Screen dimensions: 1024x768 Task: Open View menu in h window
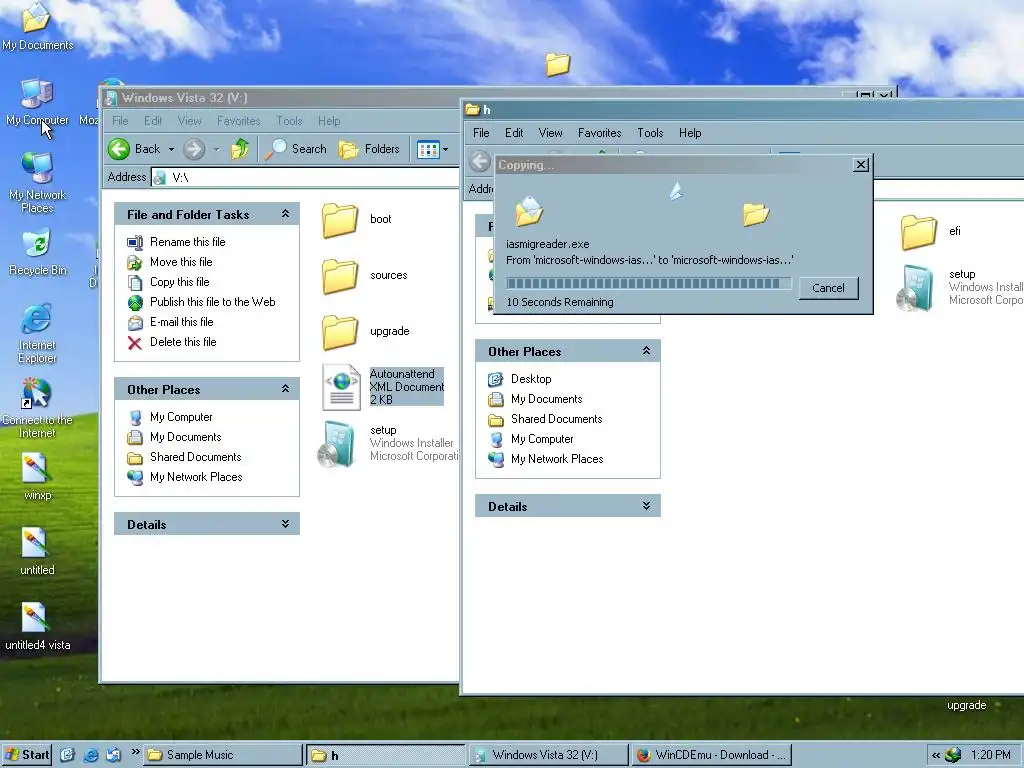[551, 133]
